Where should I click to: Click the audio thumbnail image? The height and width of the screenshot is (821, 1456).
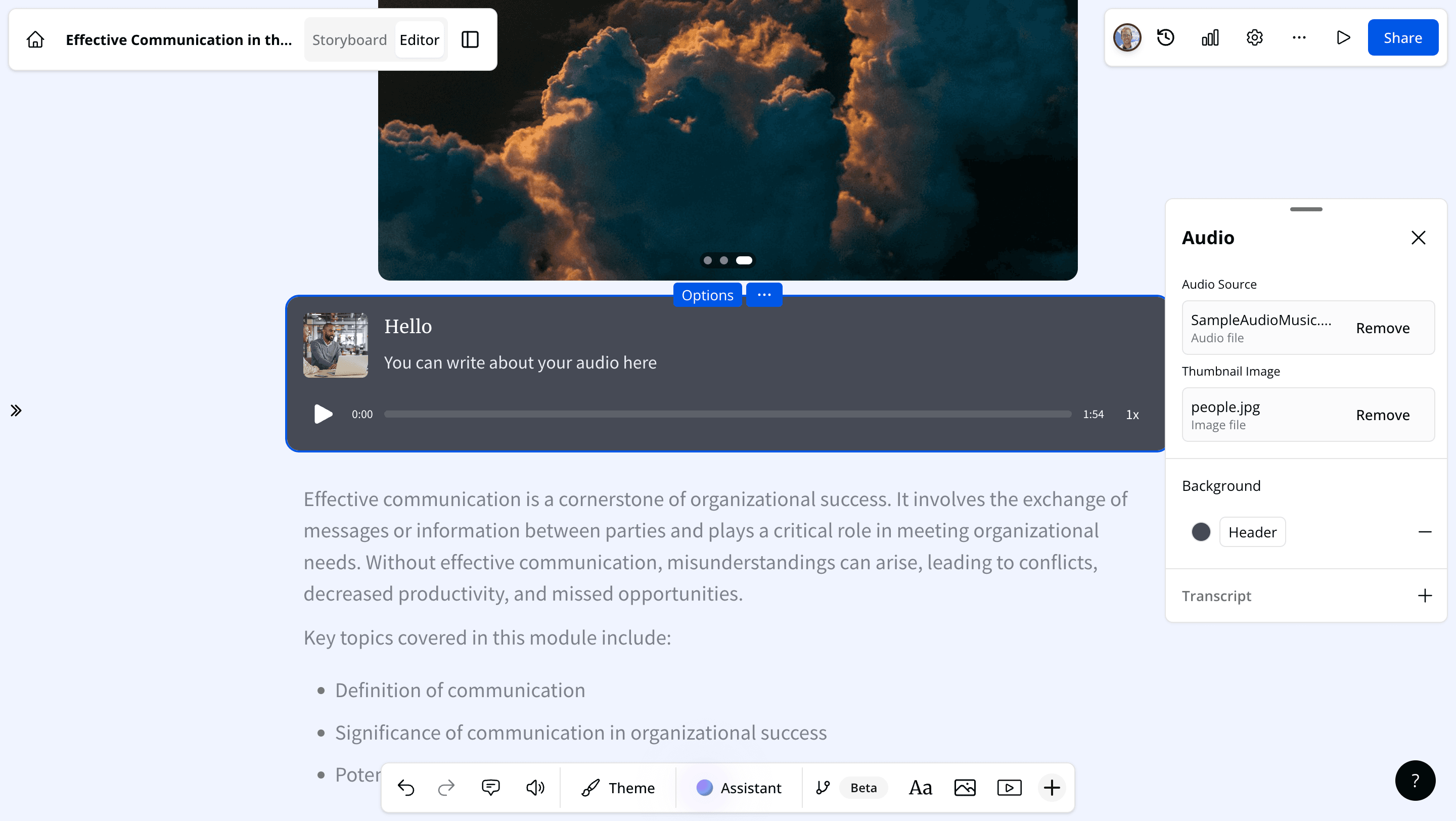click(336, 345)
